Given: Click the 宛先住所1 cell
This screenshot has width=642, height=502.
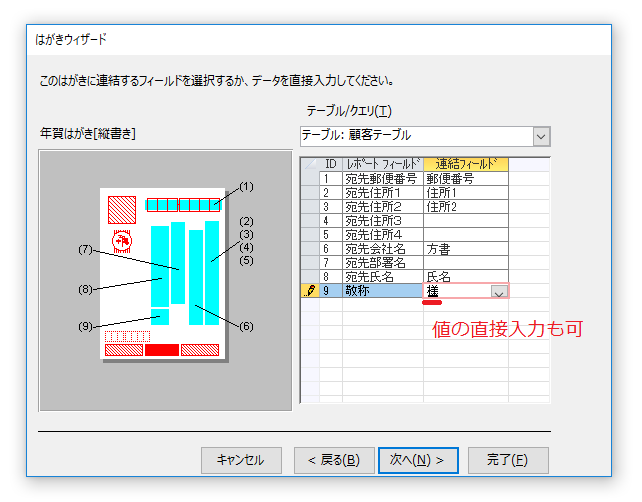Looking at the screenshot, I should click(383, 193).
